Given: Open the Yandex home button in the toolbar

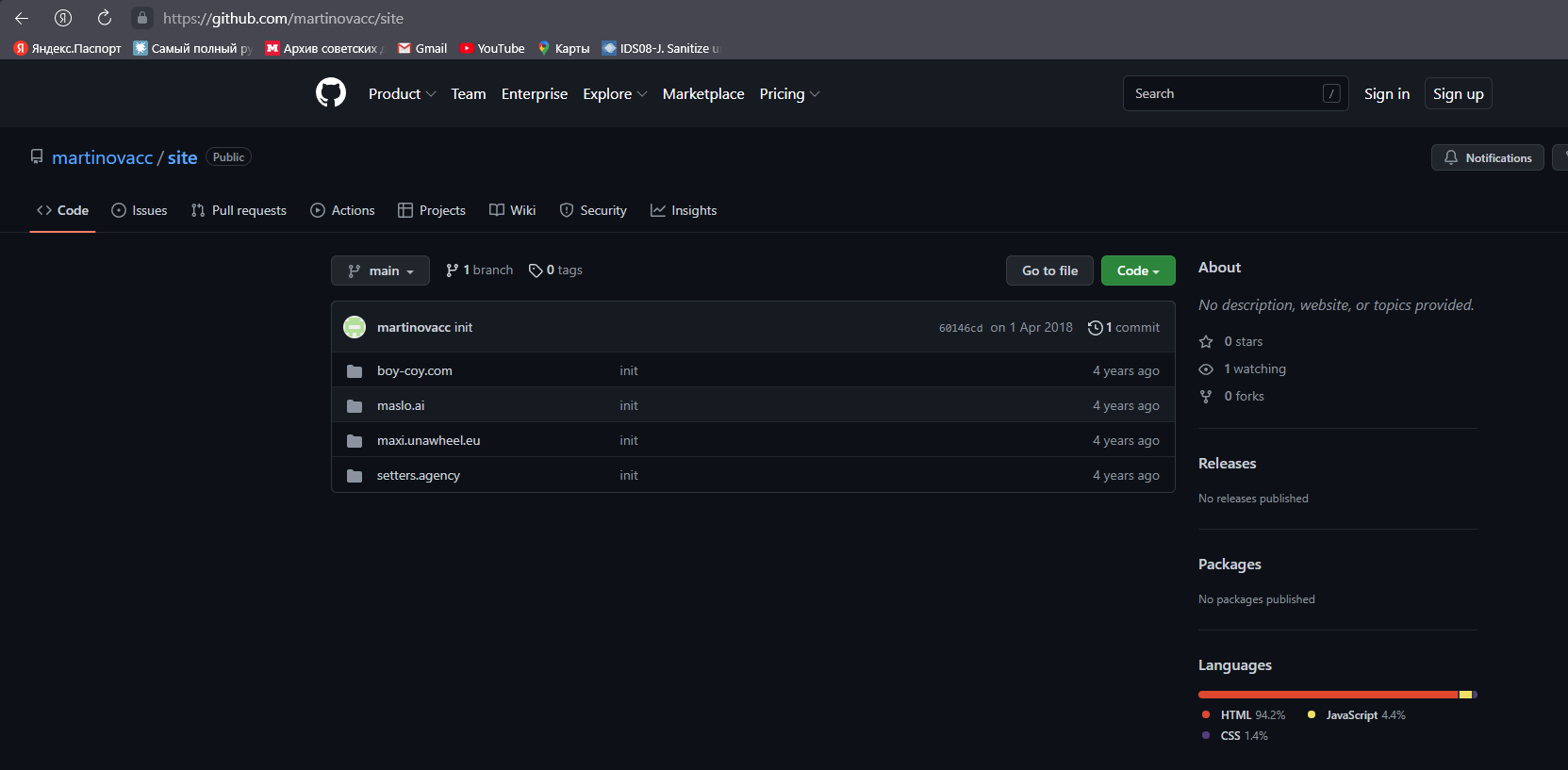Looking at the screenshot, I should pos(63,18).
